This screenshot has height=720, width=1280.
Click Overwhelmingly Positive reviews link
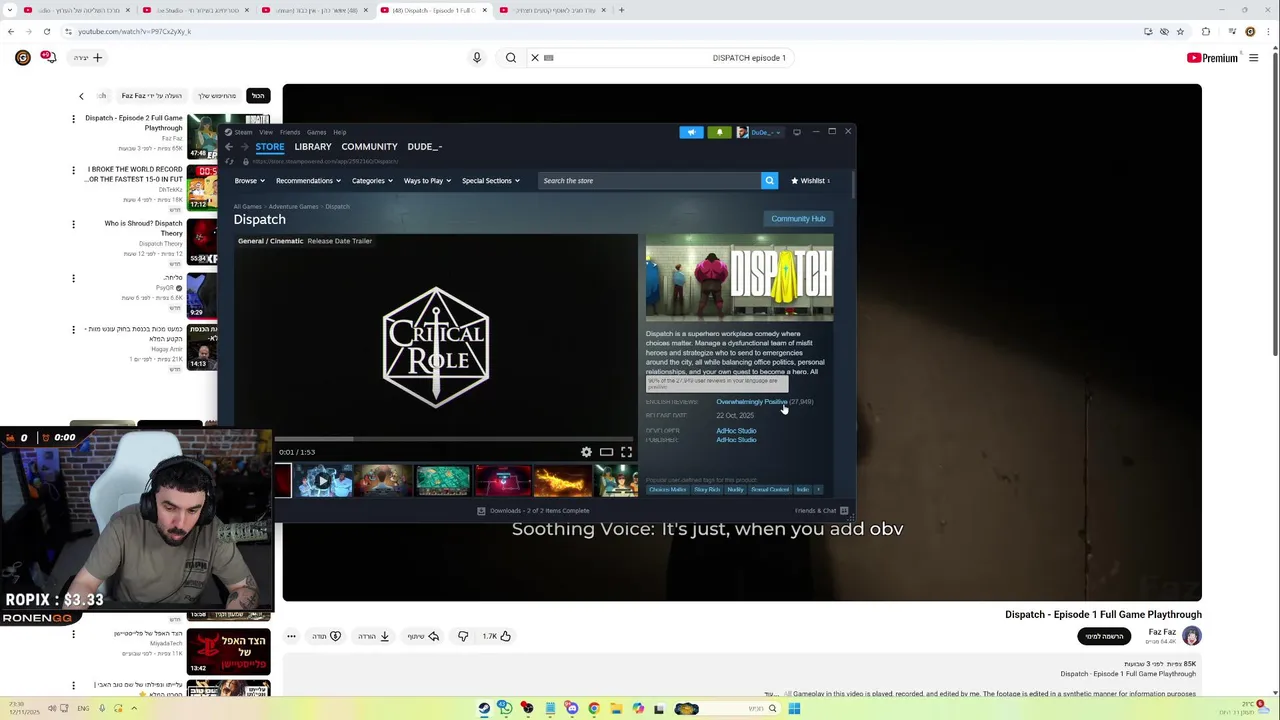tap(751, 402)
